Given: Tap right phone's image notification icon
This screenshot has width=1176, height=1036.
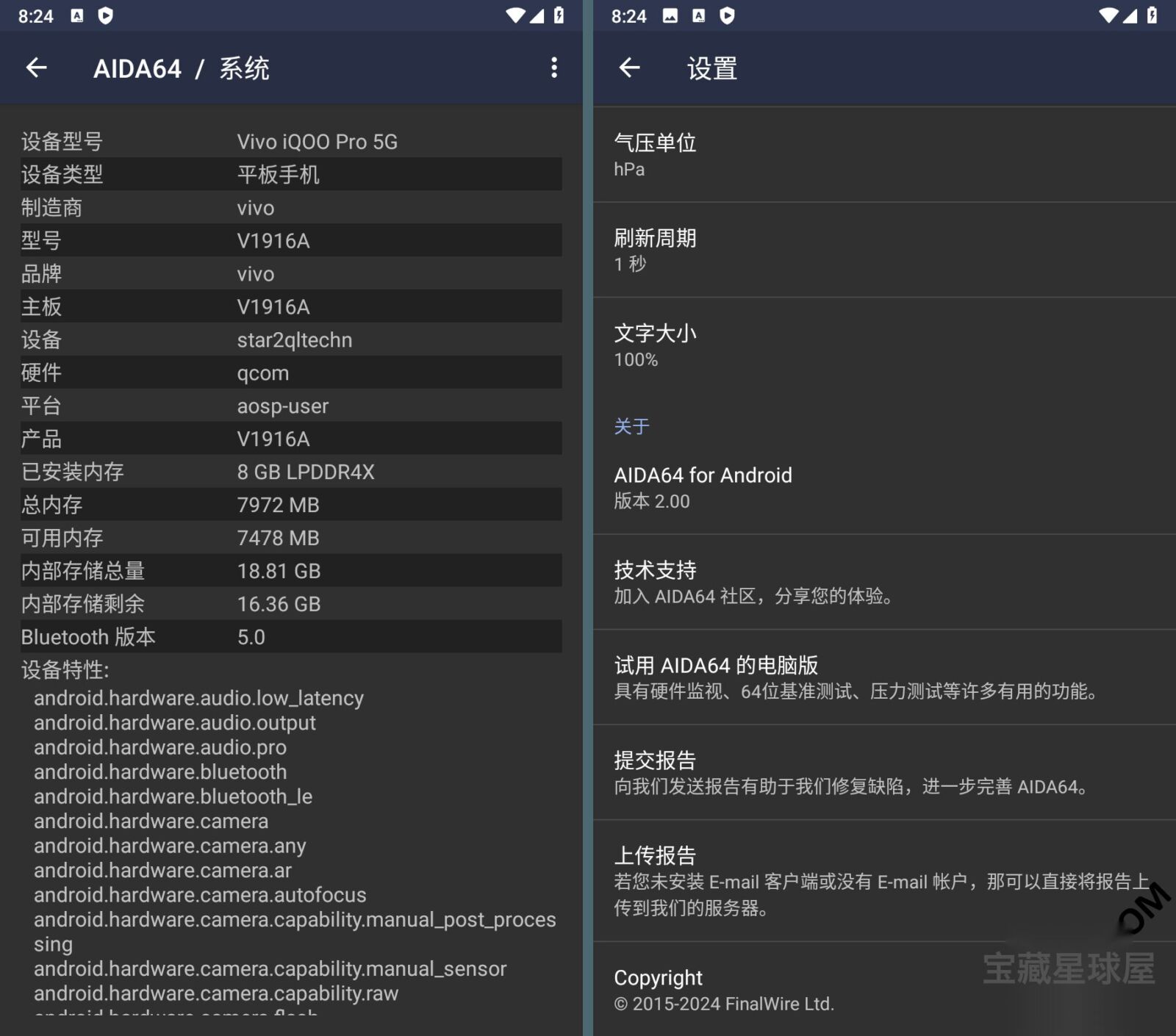Looking at the screenshot, I should 670,16.
